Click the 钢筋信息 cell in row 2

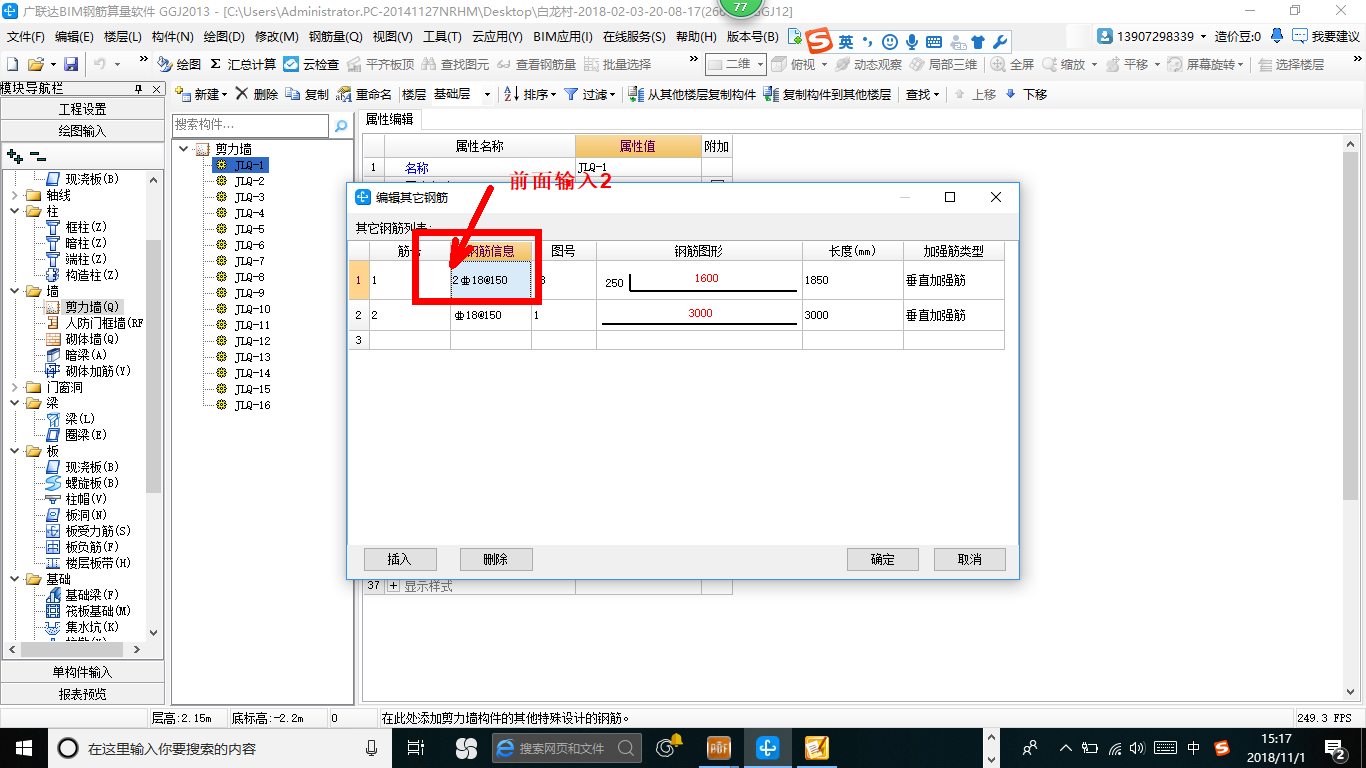click(491, 315)
